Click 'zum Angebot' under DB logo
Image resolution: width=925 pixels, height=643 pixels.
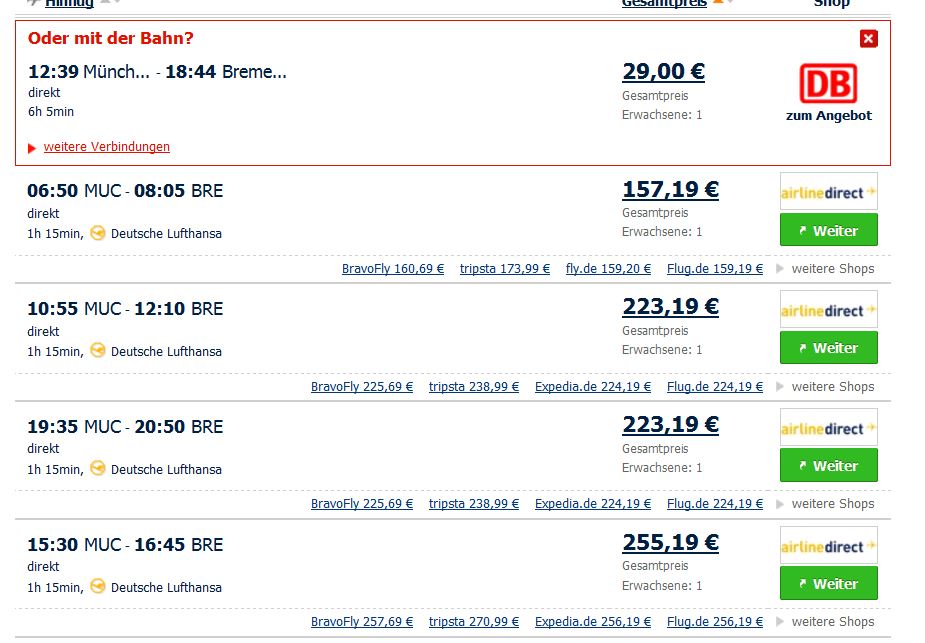tap(828, 116)
